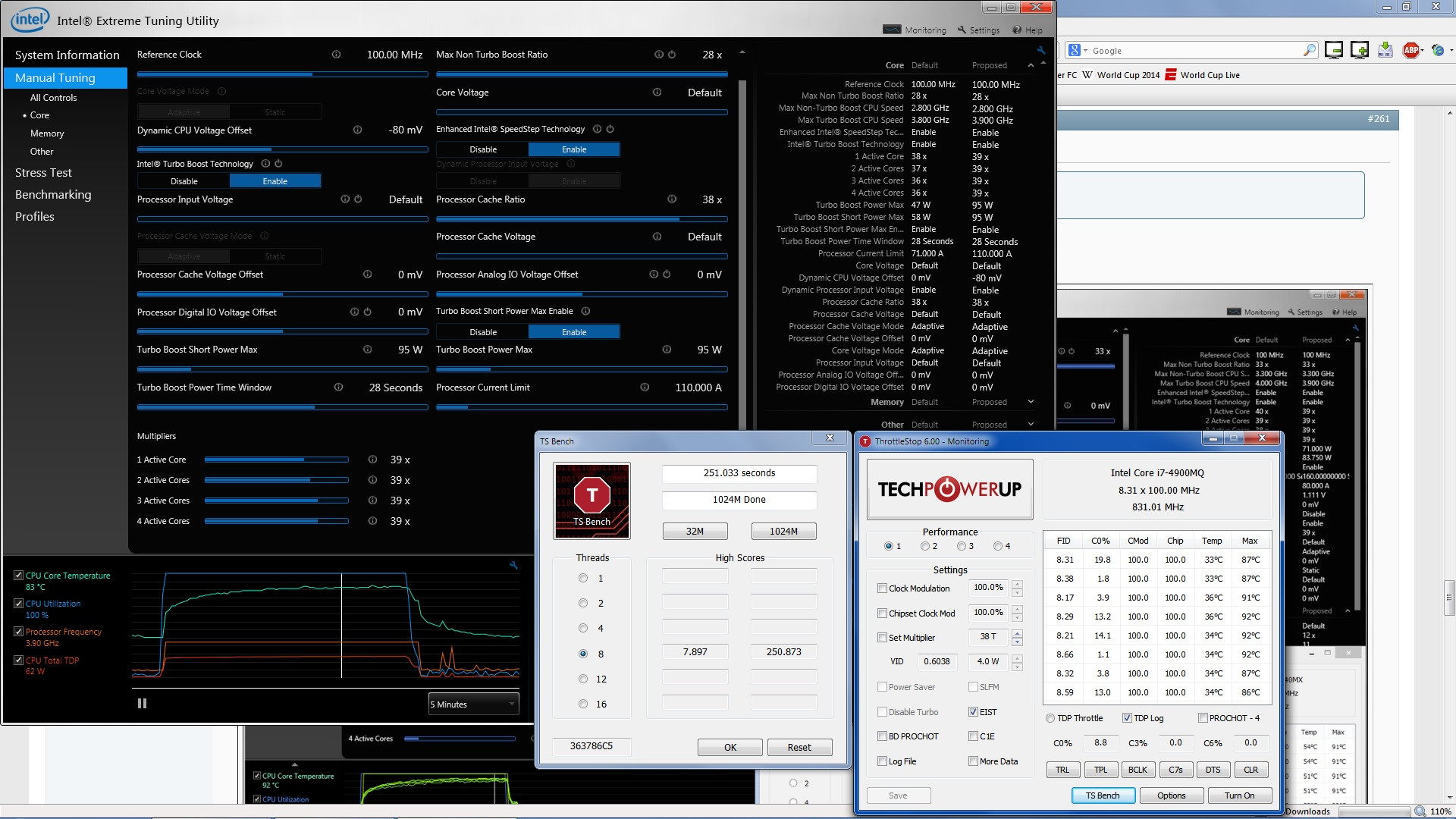This screenshot has height=819, width=1456.
Task: Open the World Cup Live bookmark
Action: tap(1202, 75)
